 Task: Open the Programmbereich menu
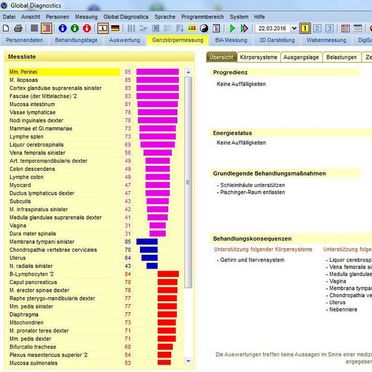[x=202, y=17]
